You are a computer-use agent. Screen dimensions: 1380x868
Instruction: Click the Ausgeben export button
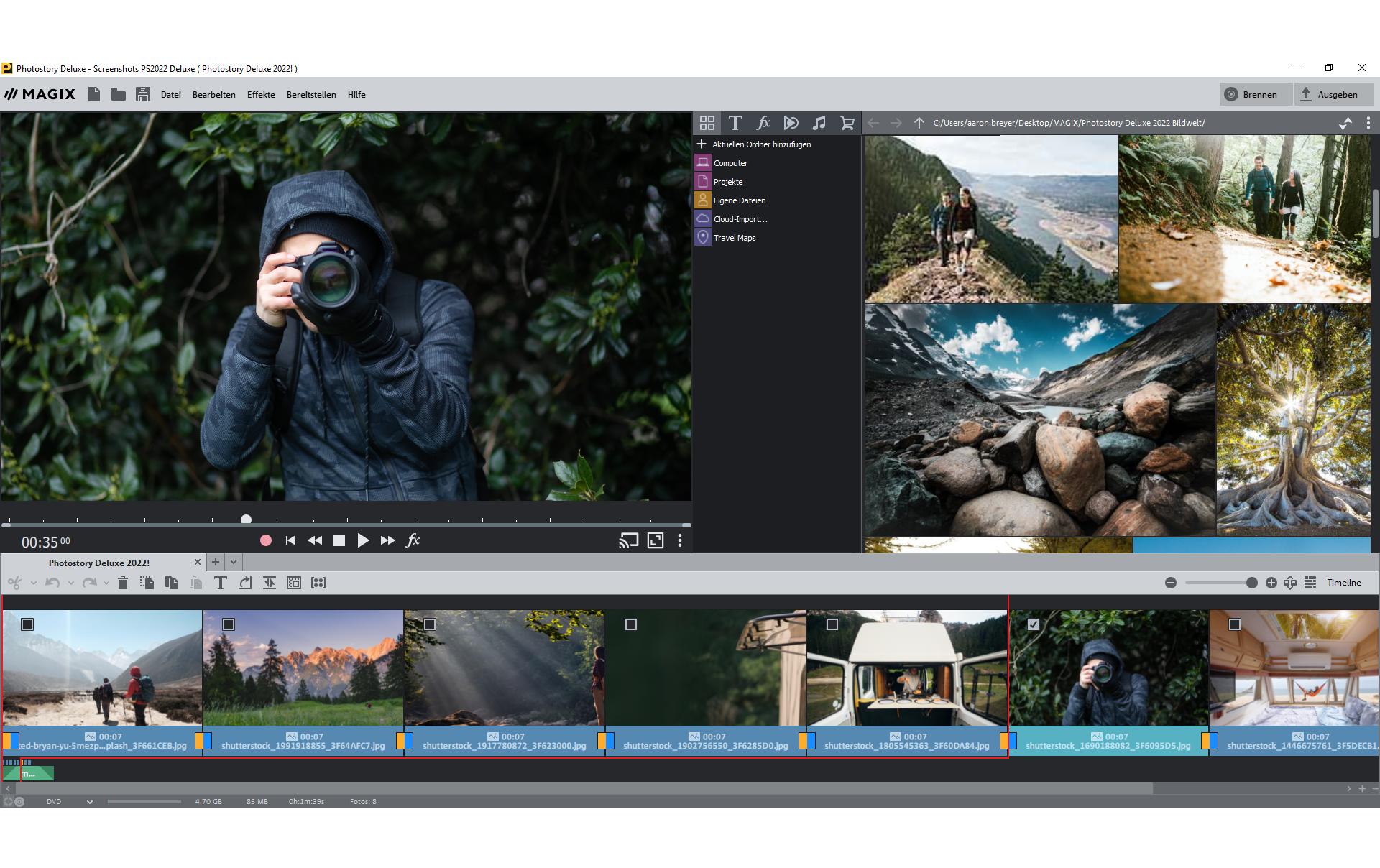tap(1329, 94)
